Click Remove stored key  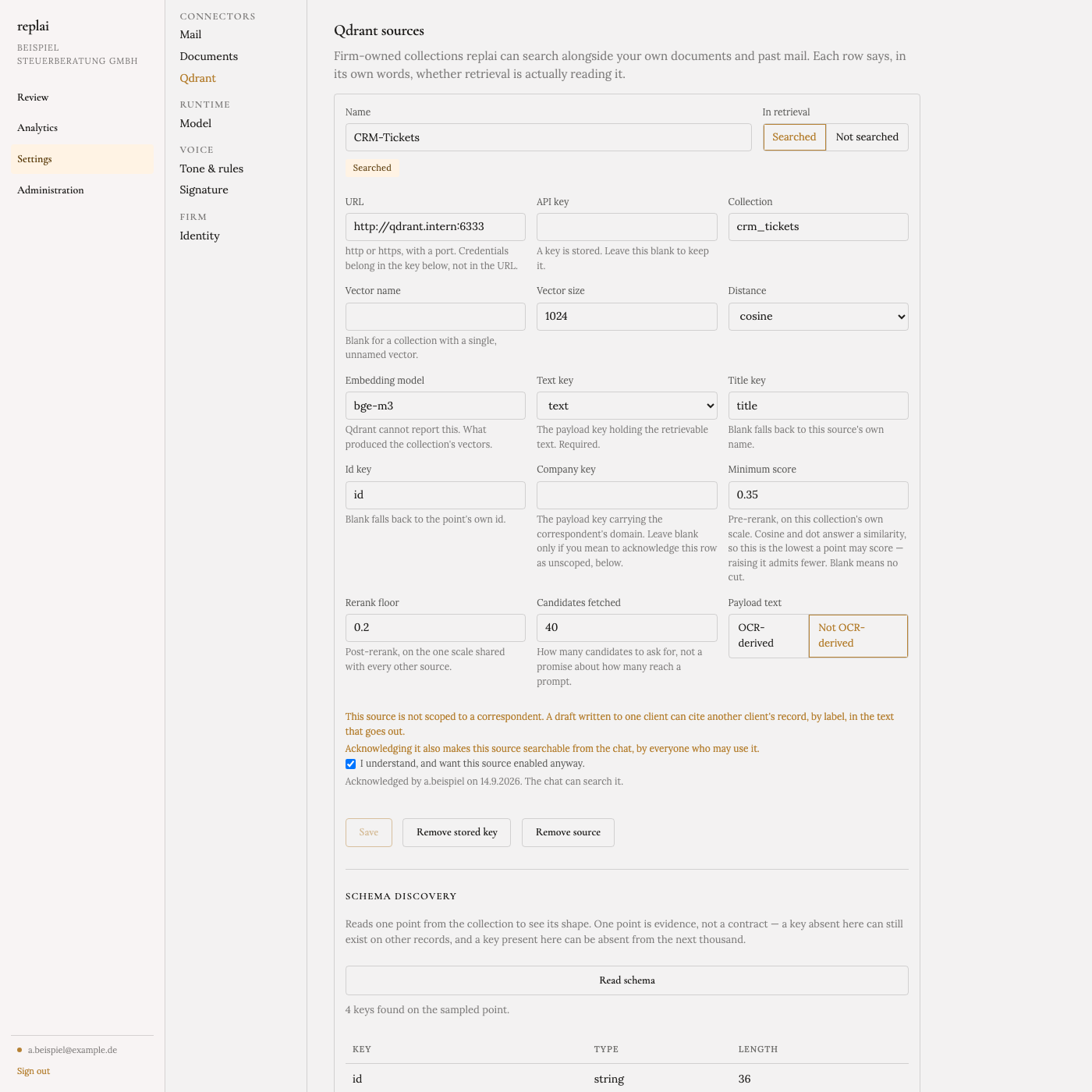[456, 832]
